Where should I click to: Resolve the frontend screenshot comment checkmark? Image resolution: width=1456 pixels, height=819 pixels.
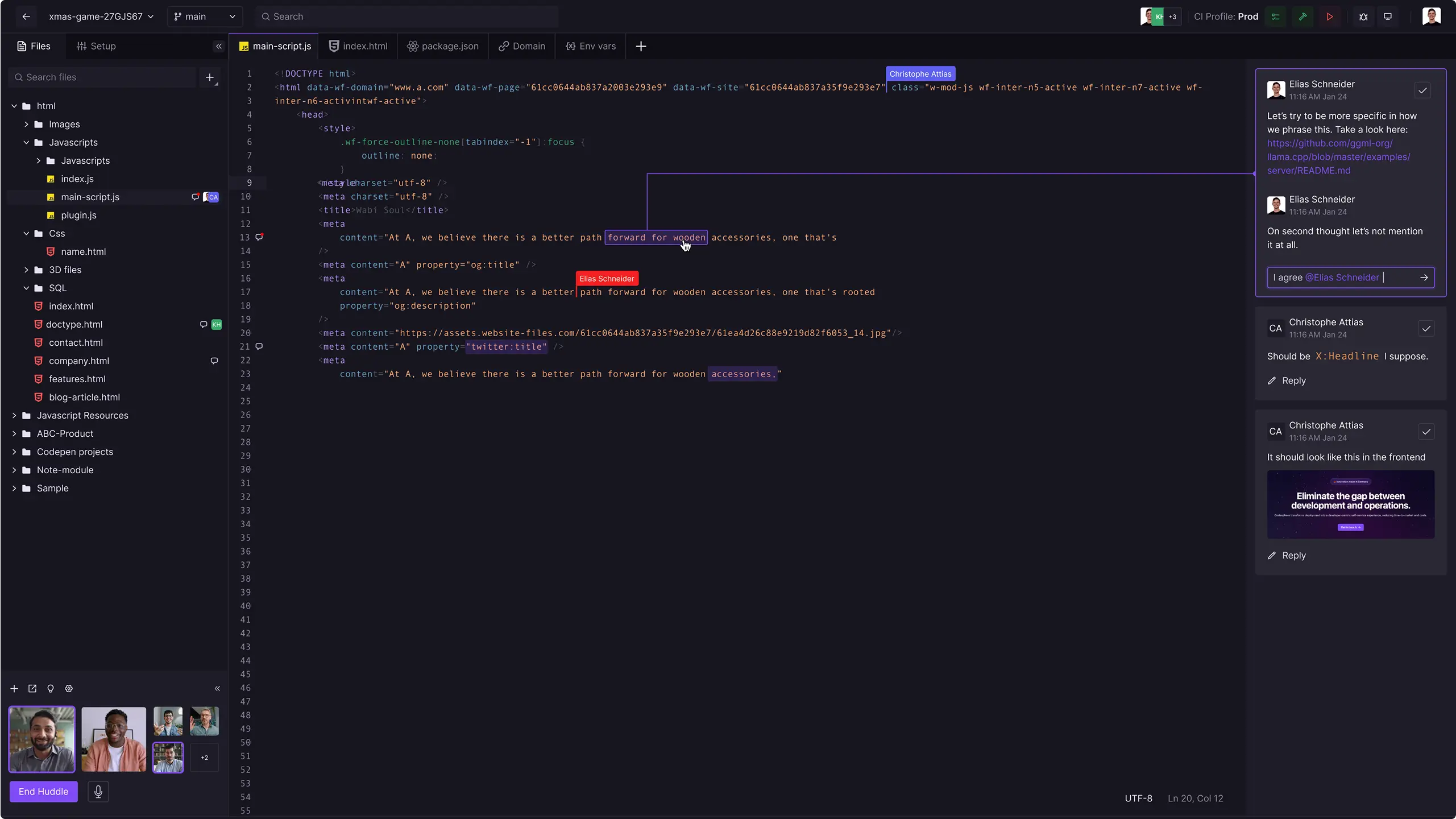(1426, 432)
